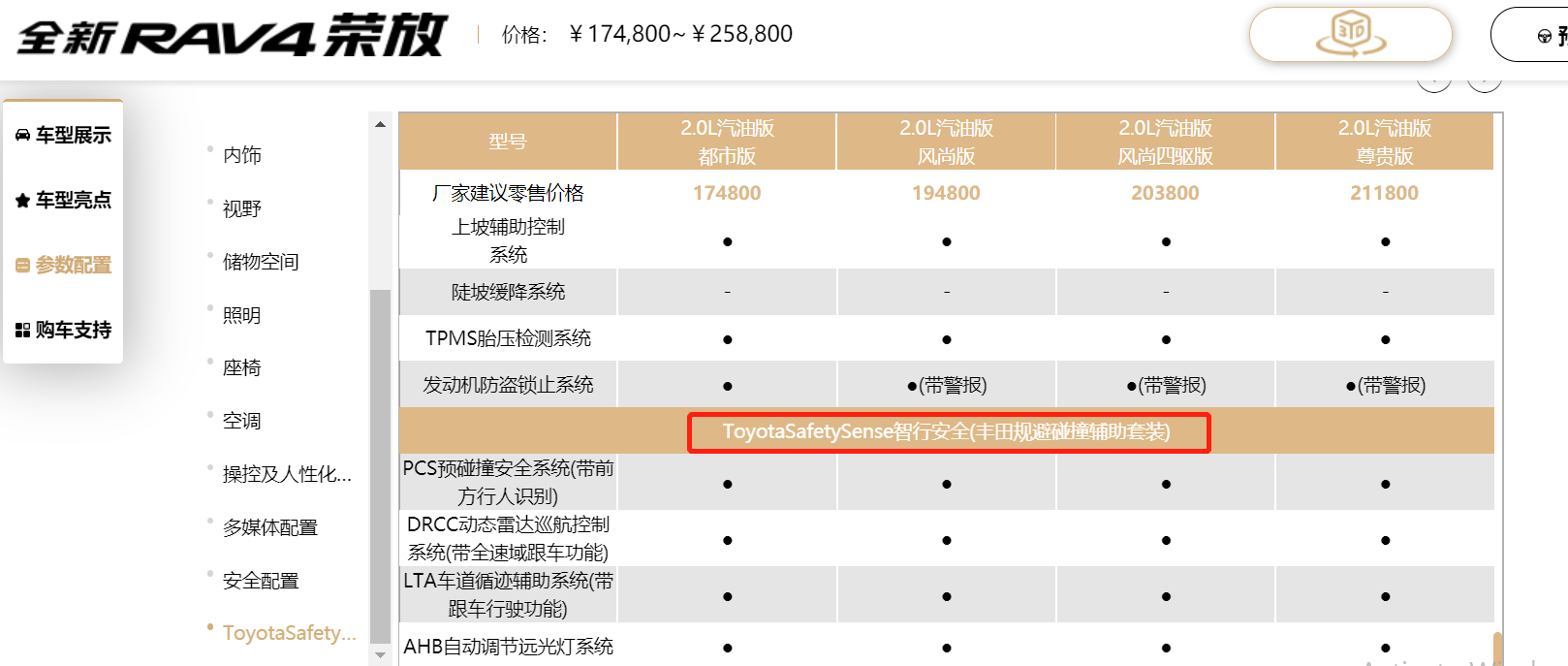Jump to the 安全配置 section

tap(261, 581)
